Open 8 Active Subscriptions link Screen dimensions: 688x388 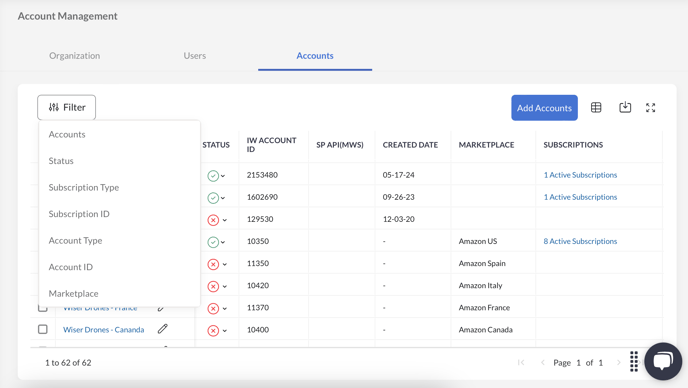coord(580,241)
